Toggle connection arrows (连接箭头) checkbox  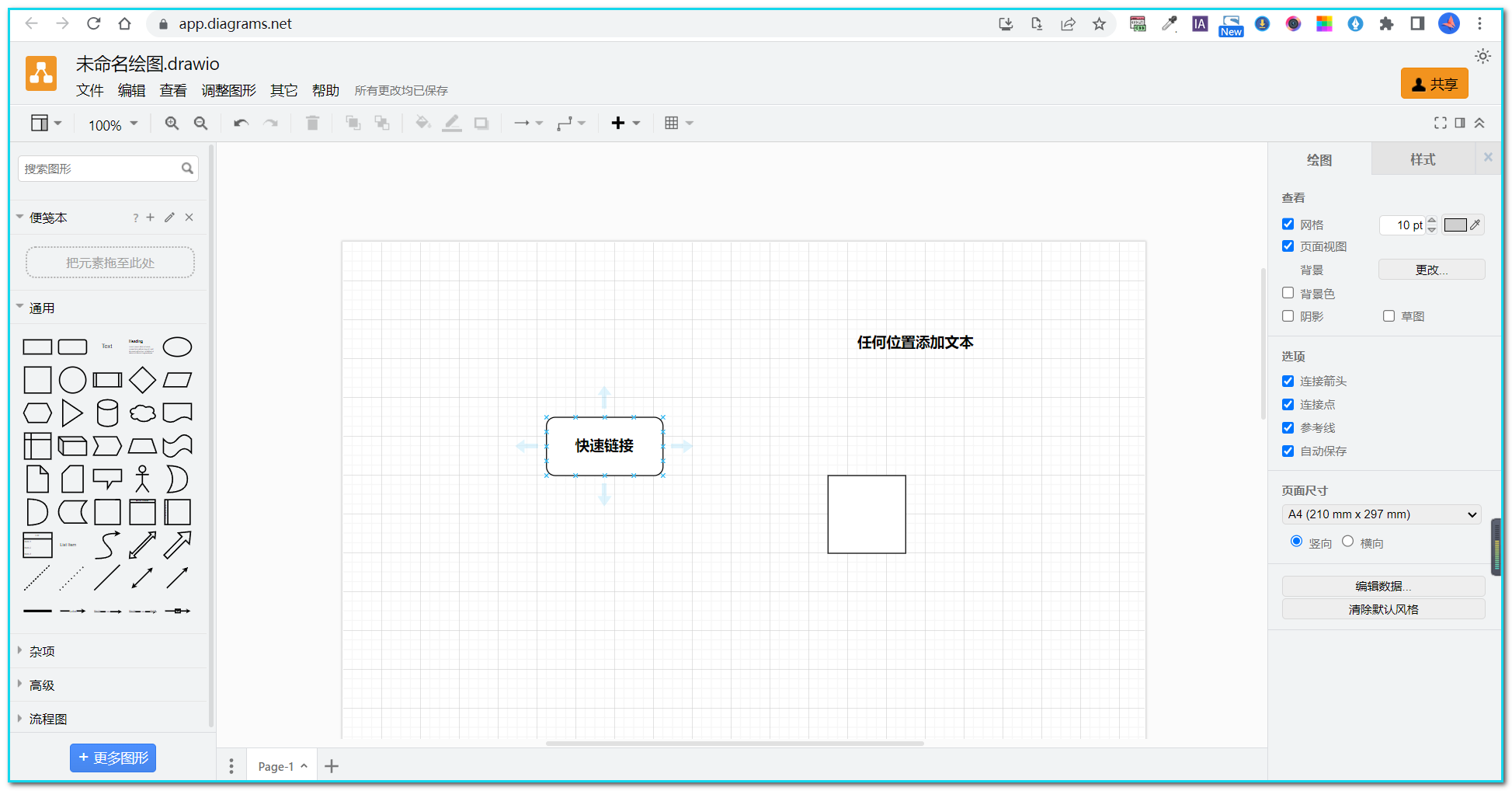pyautogui.click(x=1288, y=381)
